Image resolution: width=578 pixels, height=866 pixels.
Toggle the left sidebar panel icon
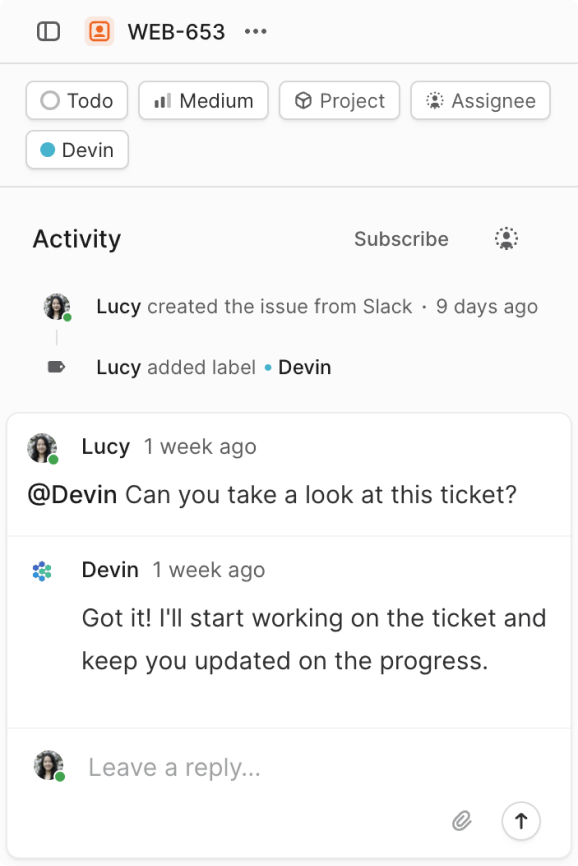coord(47,31)
